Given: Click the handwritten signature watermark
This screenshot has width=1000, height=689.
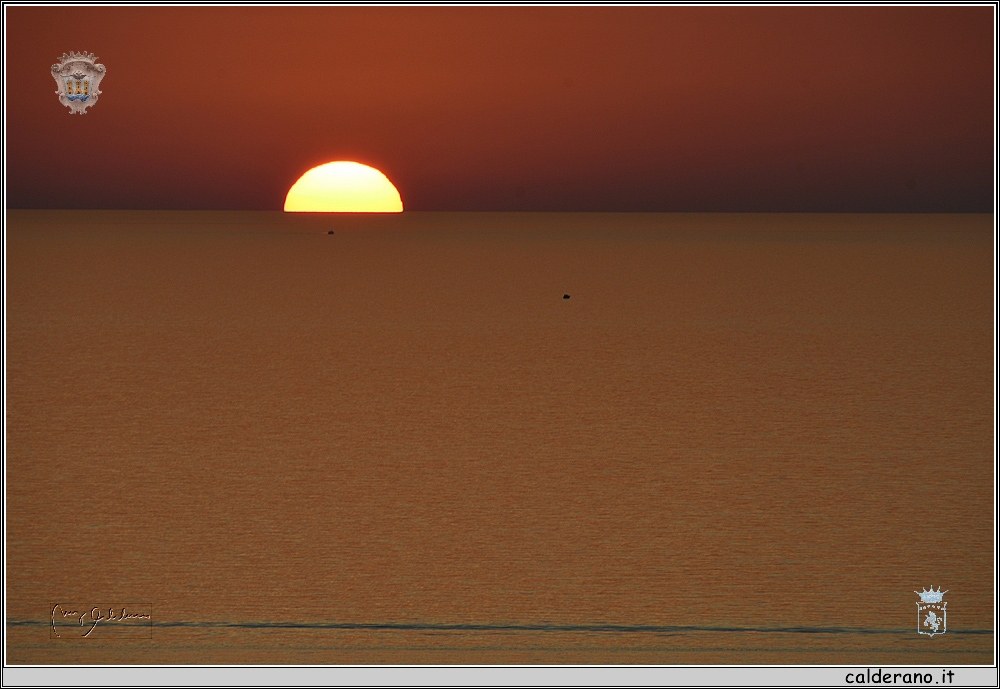Looking at the screenshot, I should [100, 620].
